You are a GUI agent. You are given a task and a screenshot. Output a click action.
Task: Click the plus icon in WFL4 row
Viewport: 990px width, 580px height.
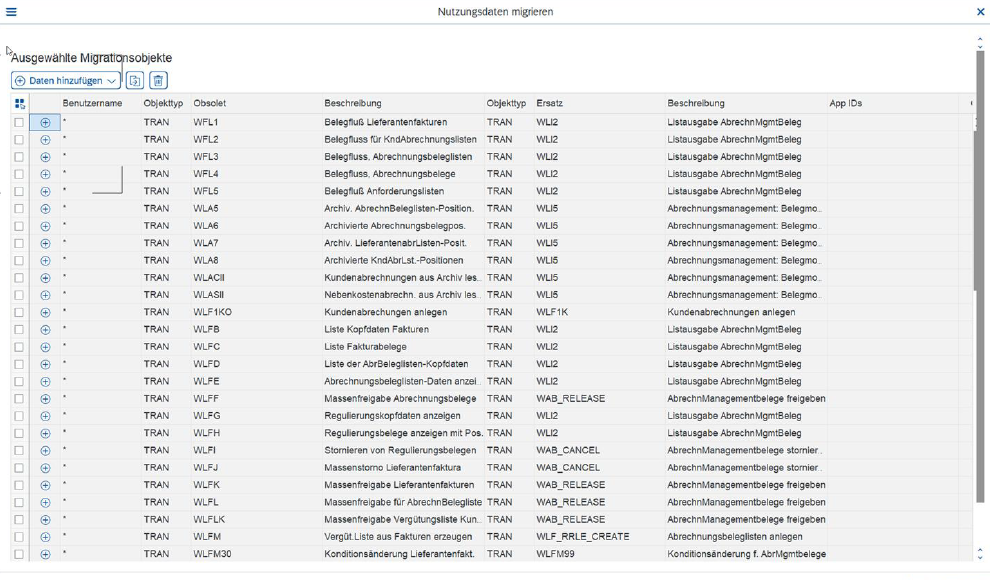45,174
